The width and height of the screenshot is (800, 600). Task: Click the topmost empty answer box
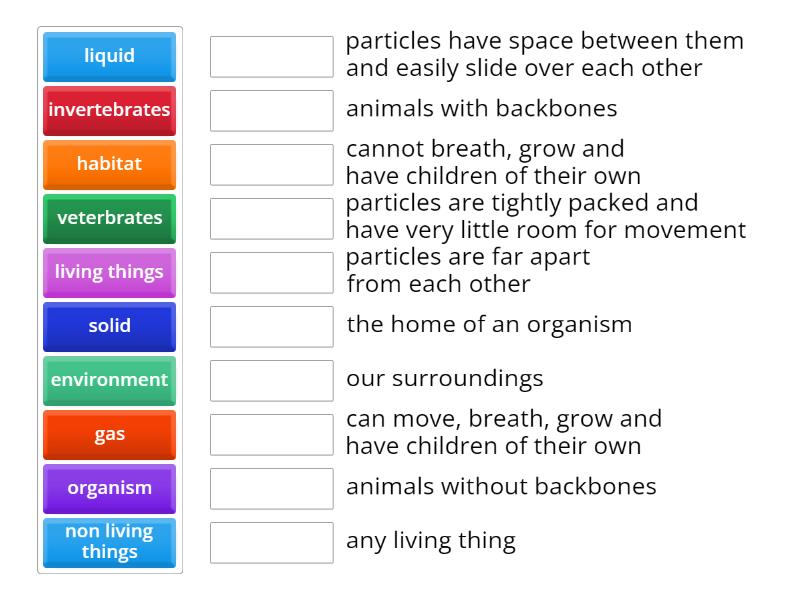point(271,56)
